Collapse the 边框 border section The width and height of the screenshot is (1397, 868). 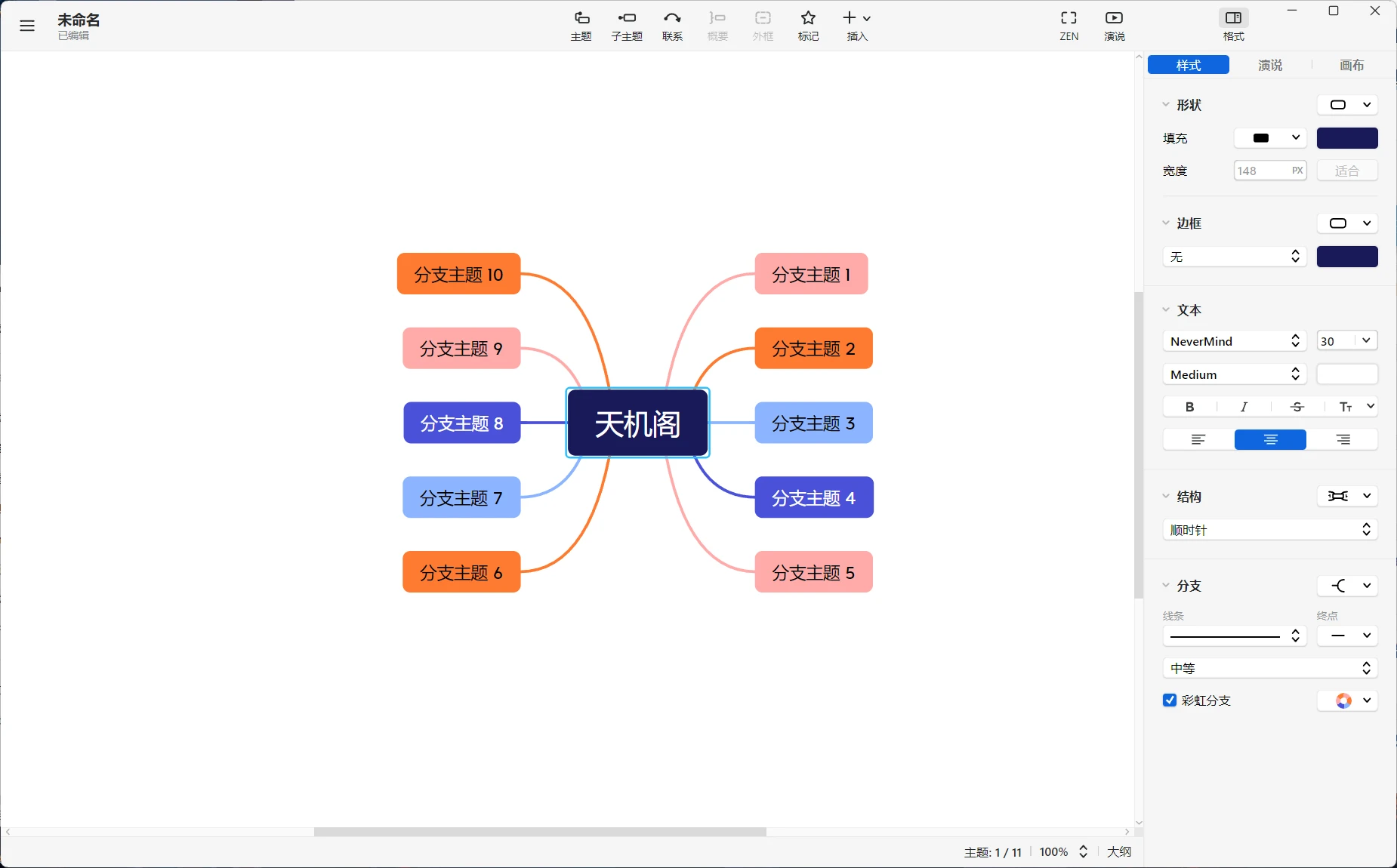coord(1166,223)
